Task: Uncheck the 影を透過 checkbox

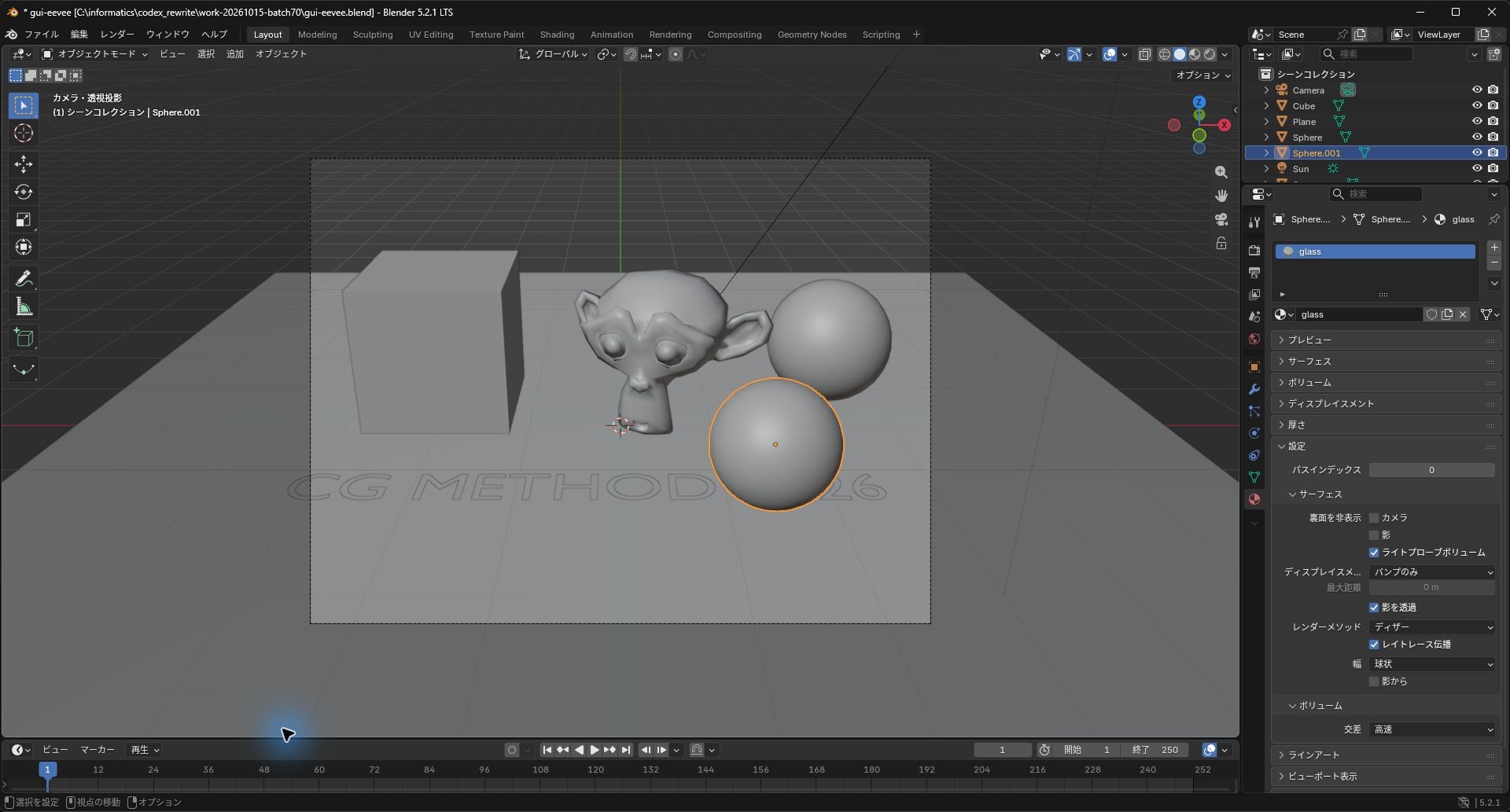Action: point(1374,608)
